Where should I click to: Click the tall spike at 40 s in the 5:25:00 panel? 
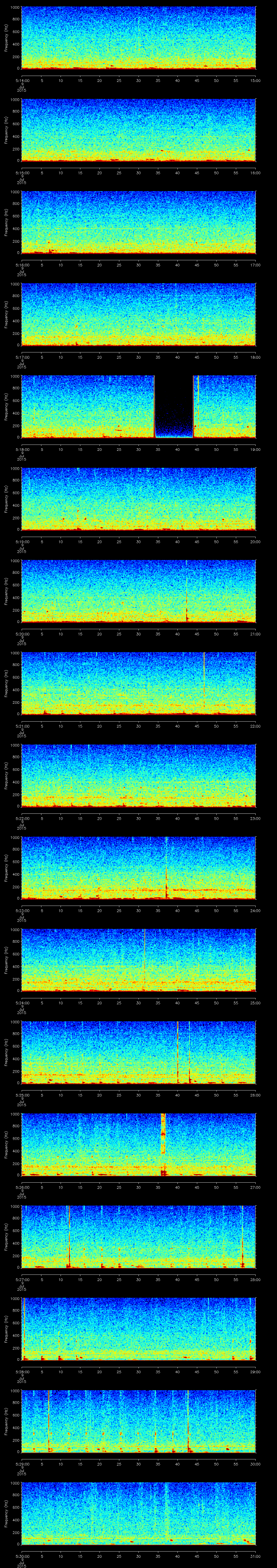tap(178, 1052)
